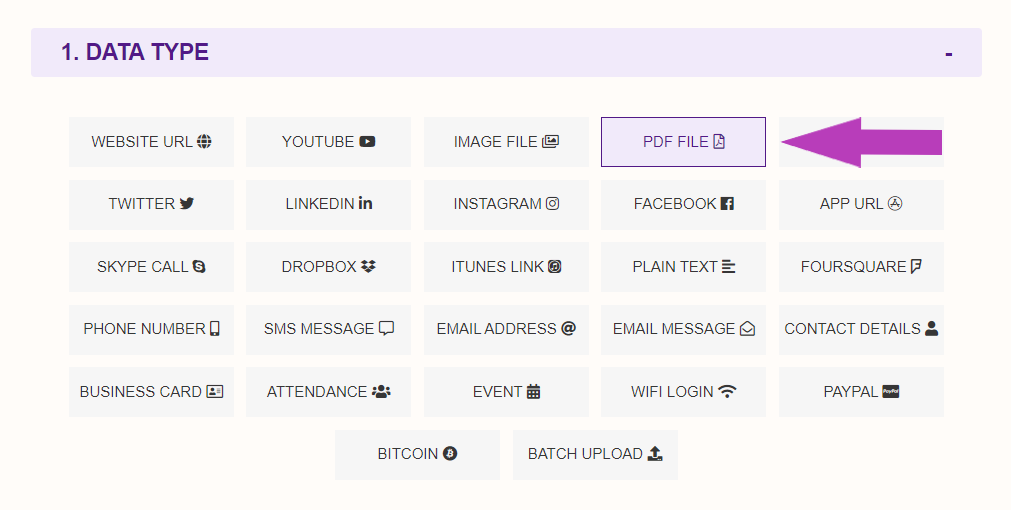Select the Contact Details option

(x=861, y=329)
